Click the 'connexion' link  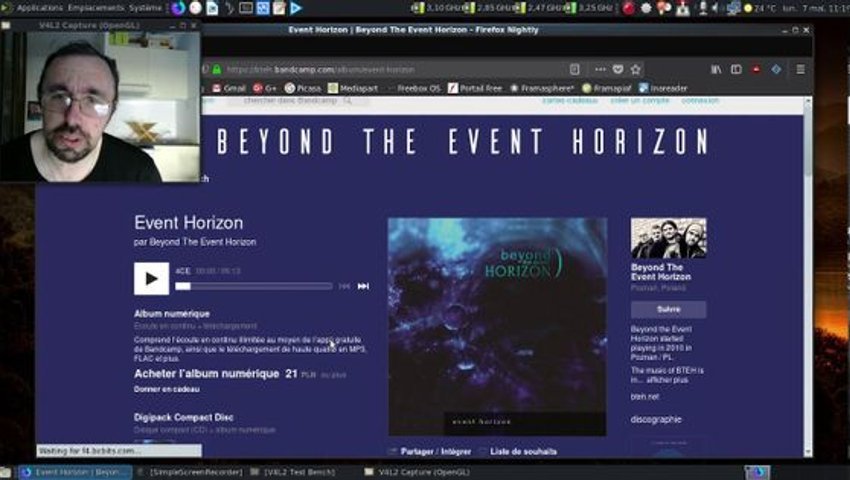(x=700, y=101)
